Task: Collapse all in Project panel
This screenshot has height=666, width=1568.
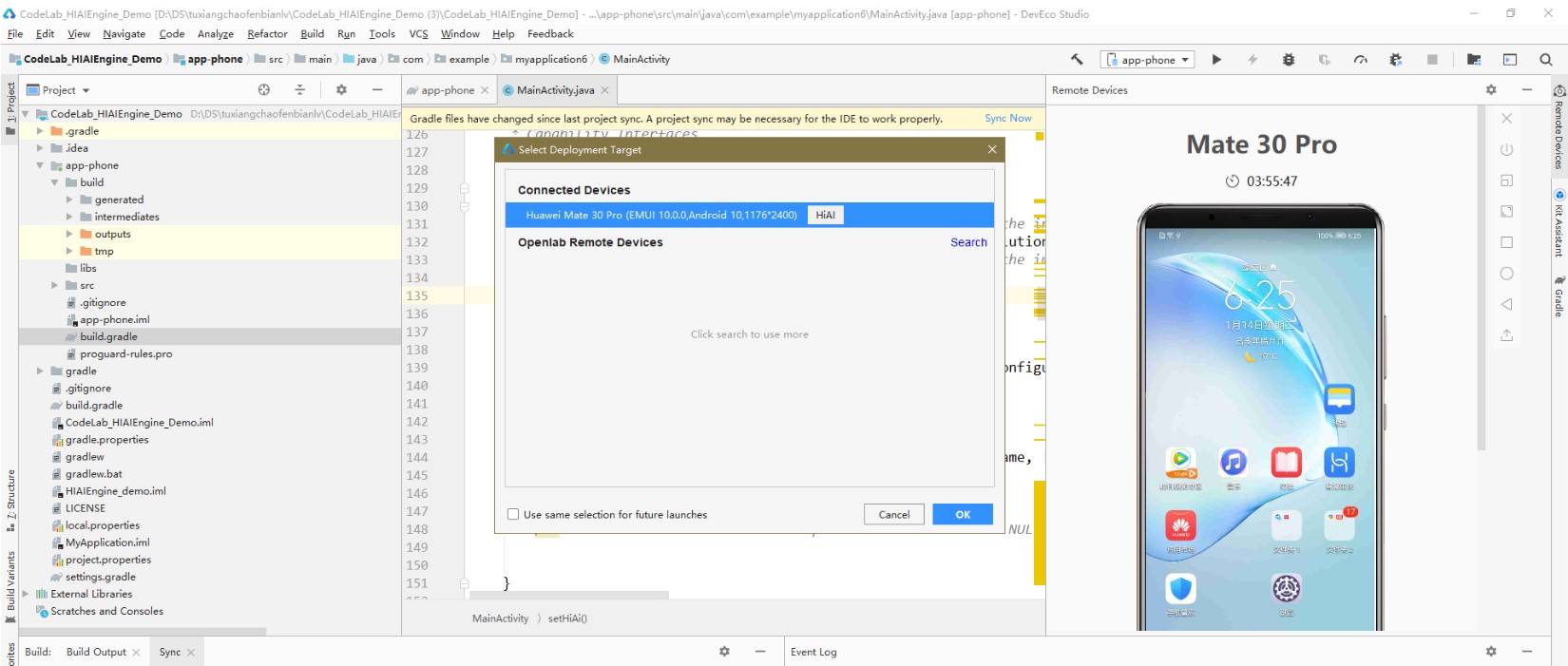Action: point(299,89)
